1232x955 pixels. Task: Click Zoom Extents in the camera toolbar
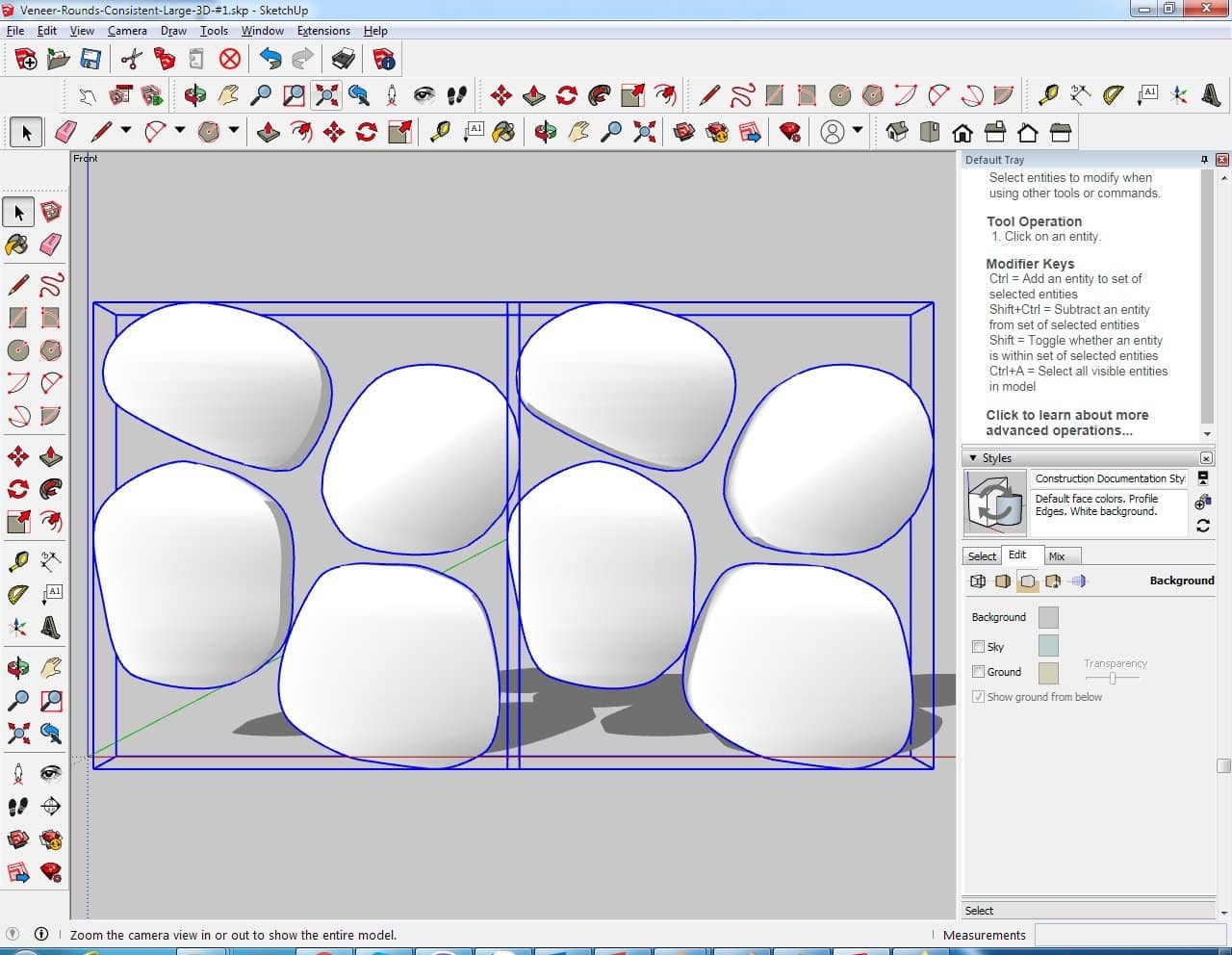point(327,95)
